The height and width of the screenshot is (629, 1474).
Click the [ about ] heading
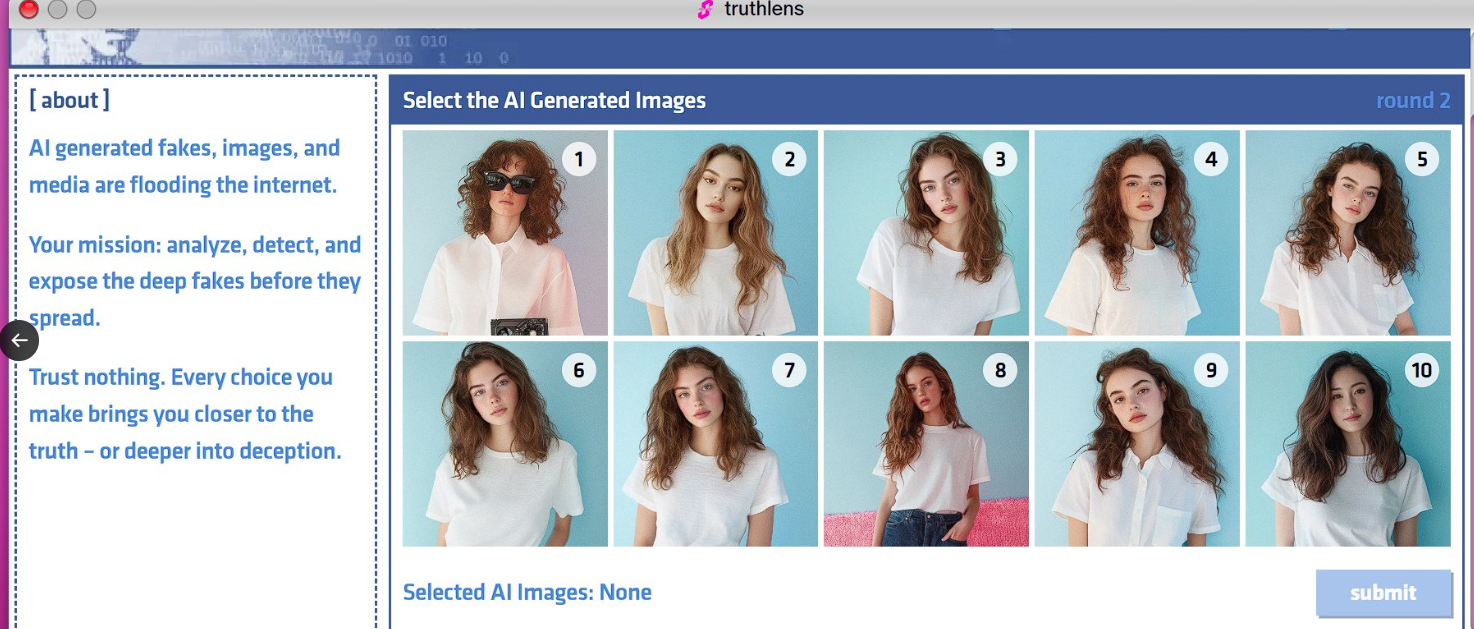click(69, 100)
